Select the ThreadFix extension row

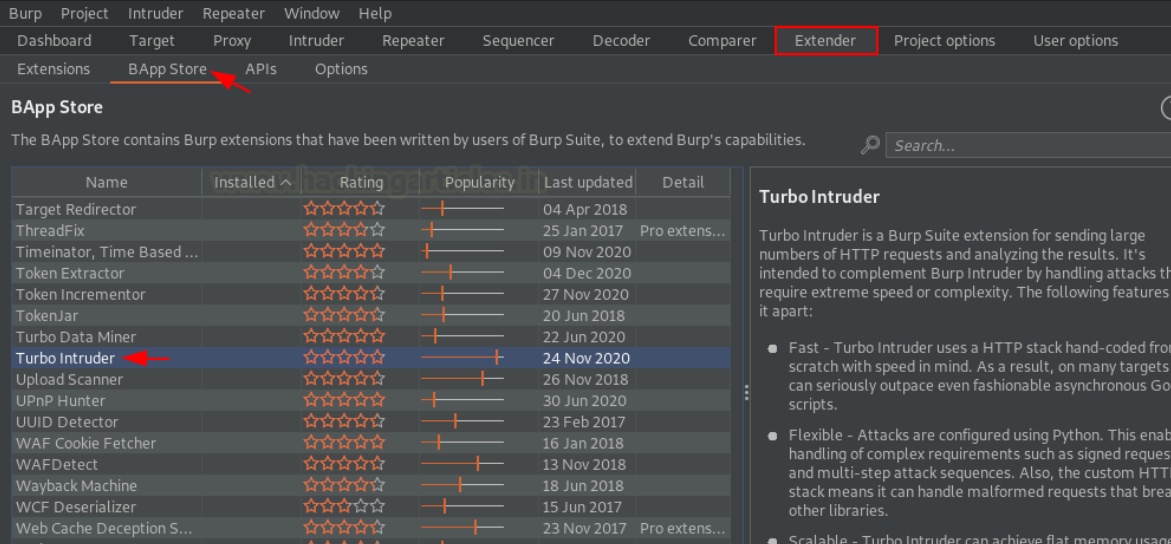pos(371,230)
